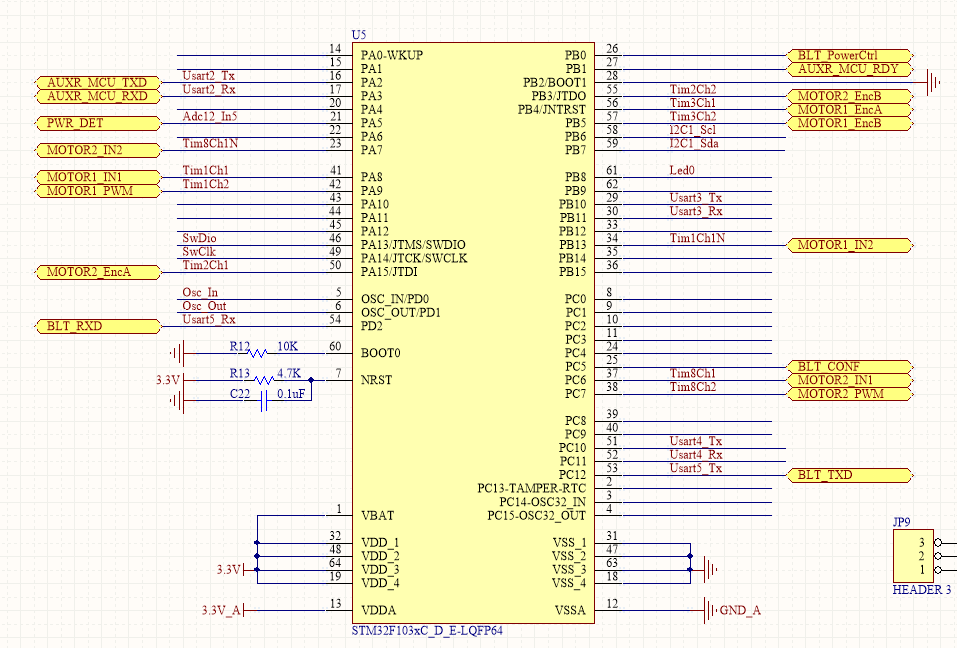Screen dimensions: 957x648
Task: Select the 3.3V power symbol feeding R13
Action: coord(170,380)
